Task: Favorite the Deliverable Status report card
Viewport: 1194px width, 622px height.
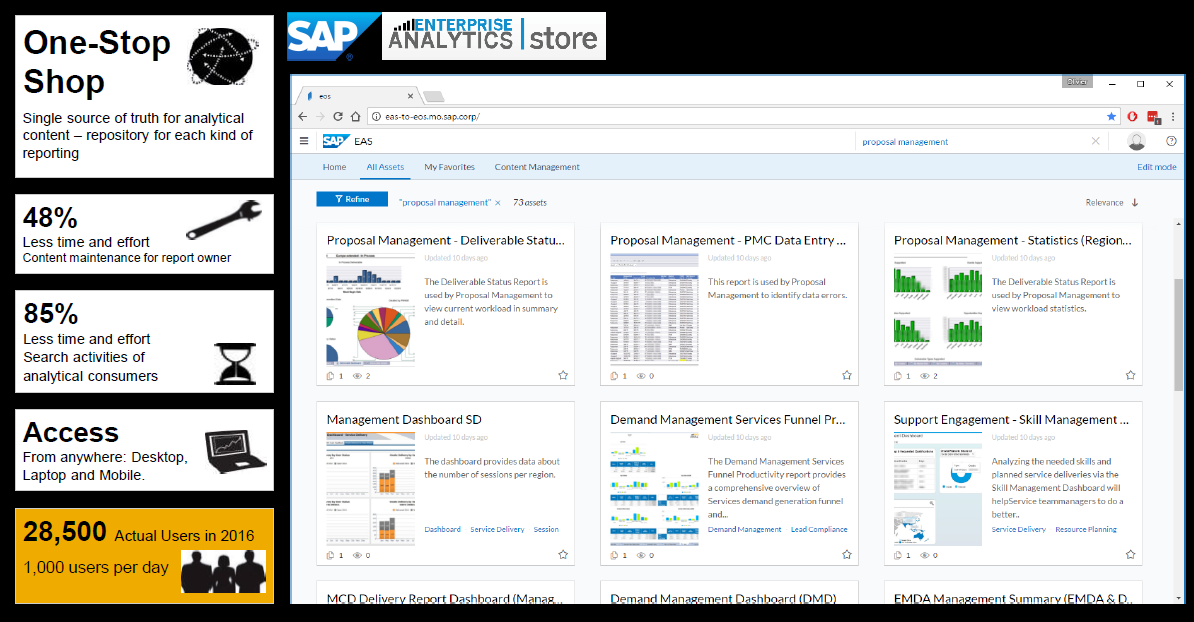Action: click(563, 375)
